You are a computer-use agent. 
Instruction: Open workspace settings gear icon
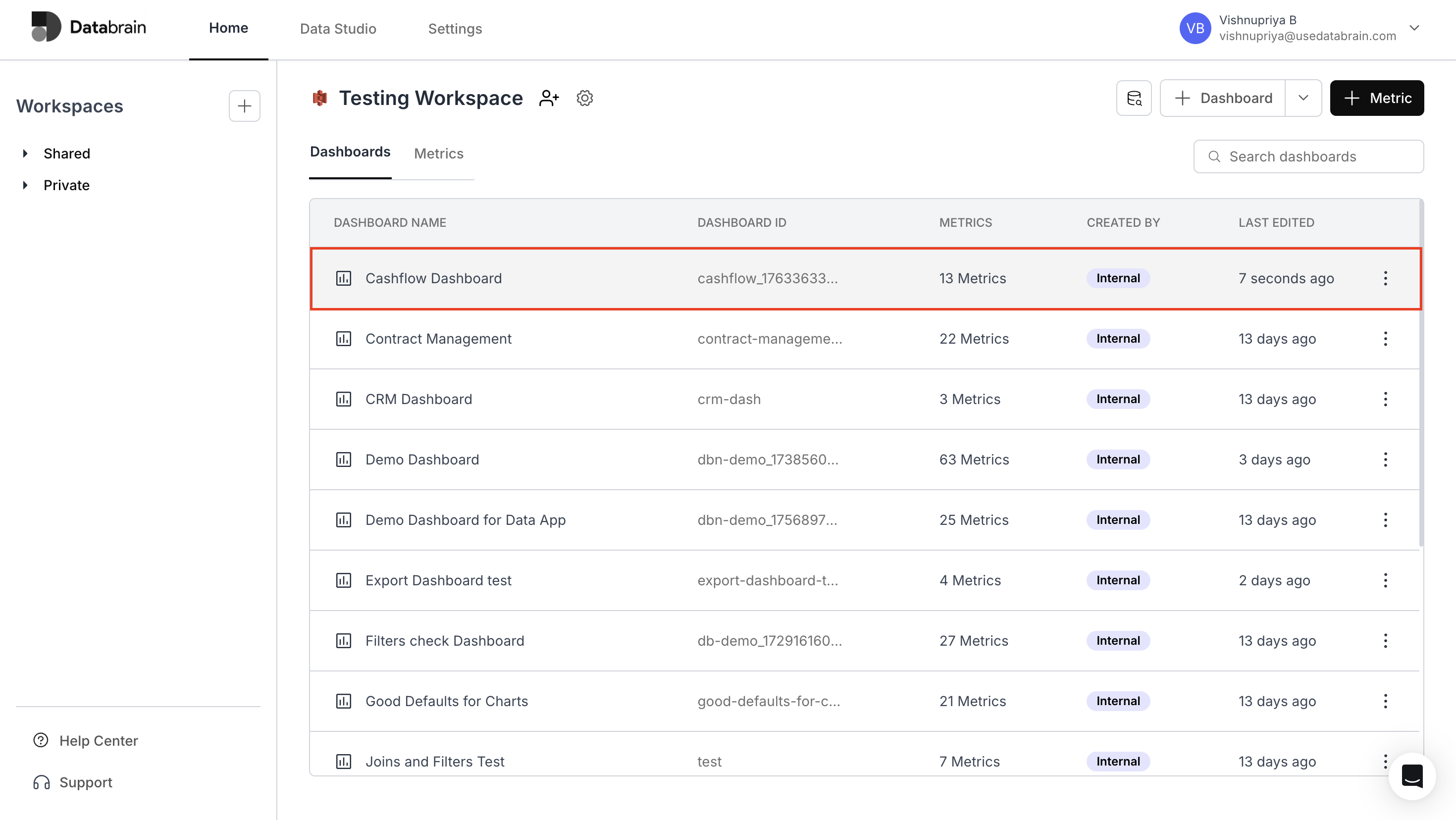pos(584,99)
